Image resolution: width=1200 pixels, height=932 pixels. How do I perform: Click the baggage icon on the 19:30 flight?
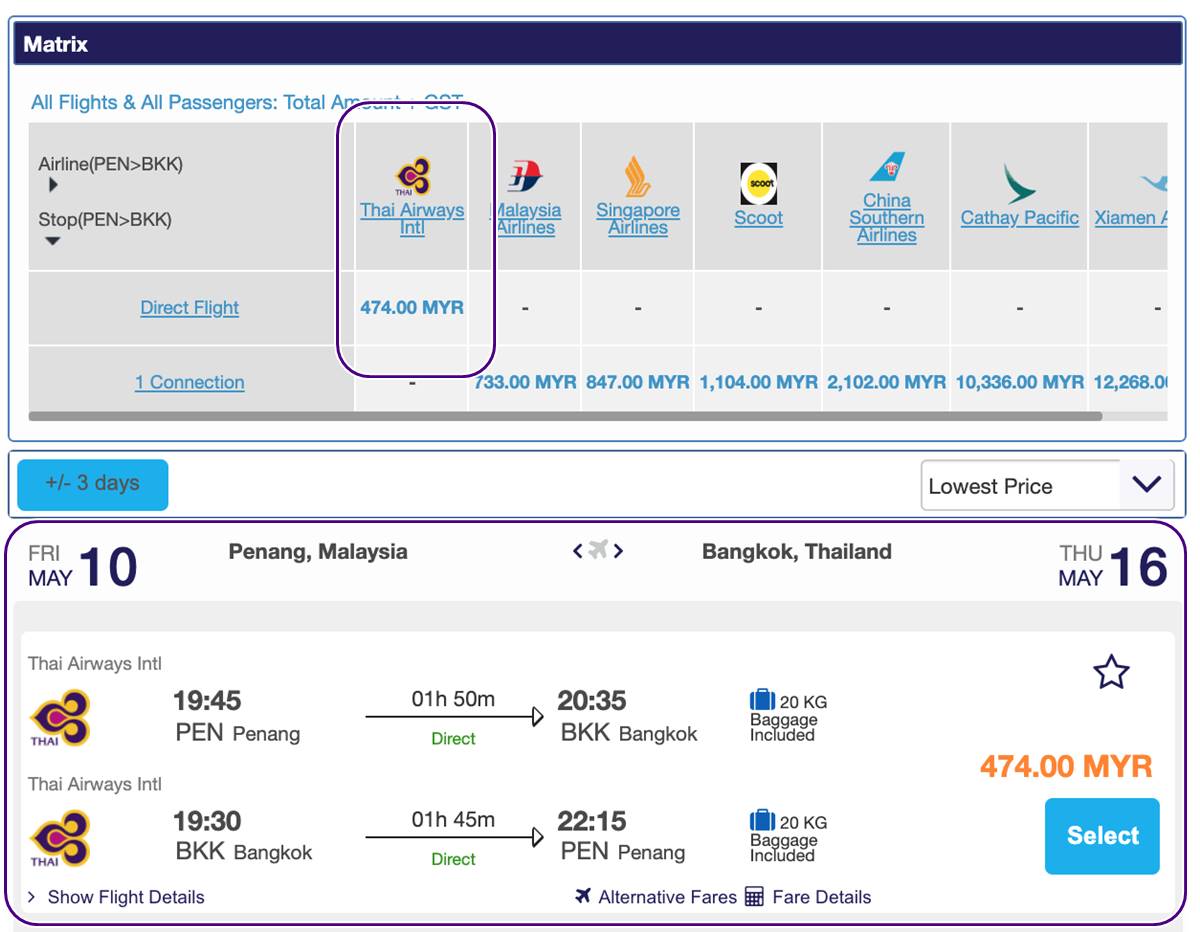(762, 821)
